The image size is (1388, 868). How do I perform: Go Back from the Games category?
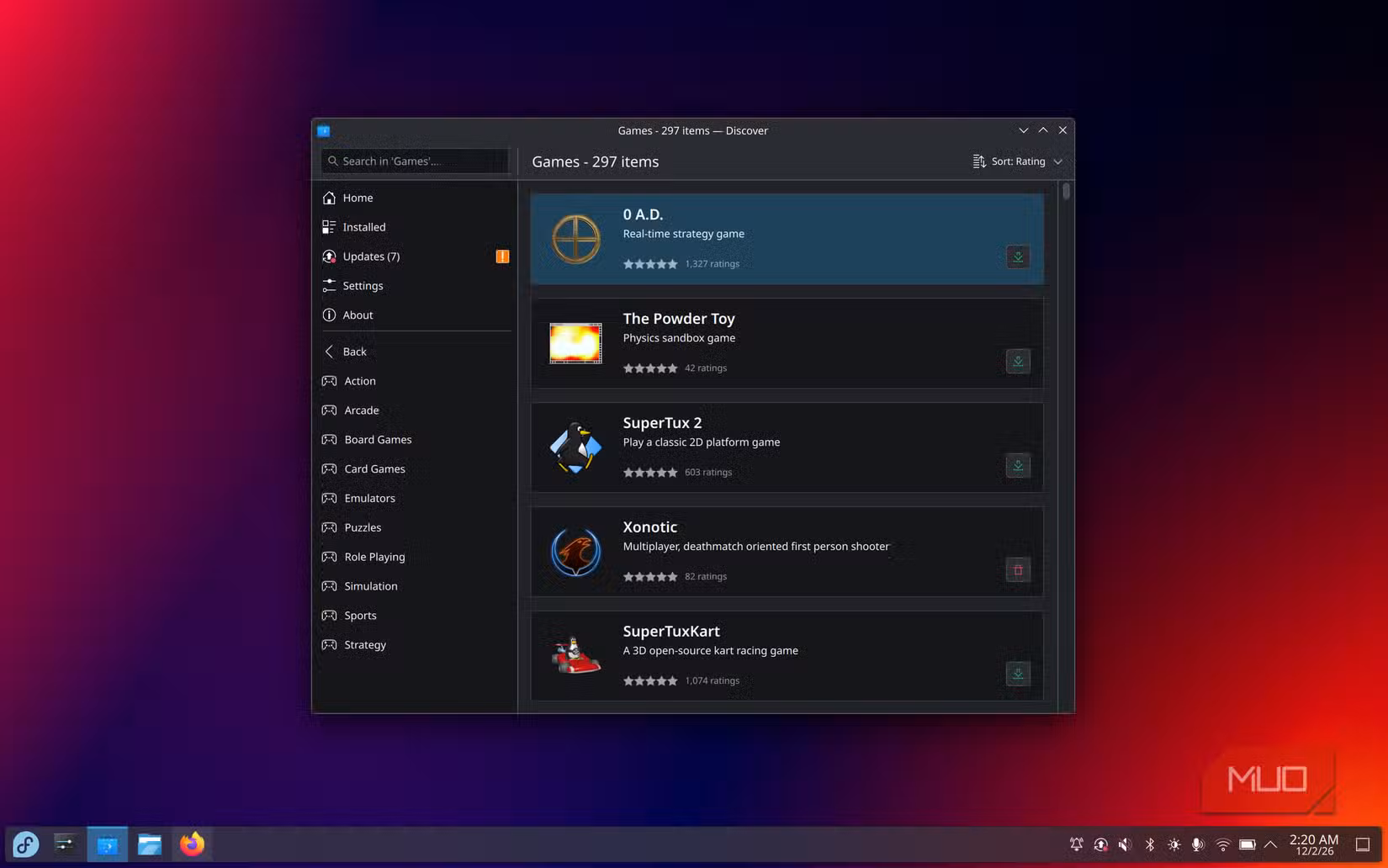415,352
